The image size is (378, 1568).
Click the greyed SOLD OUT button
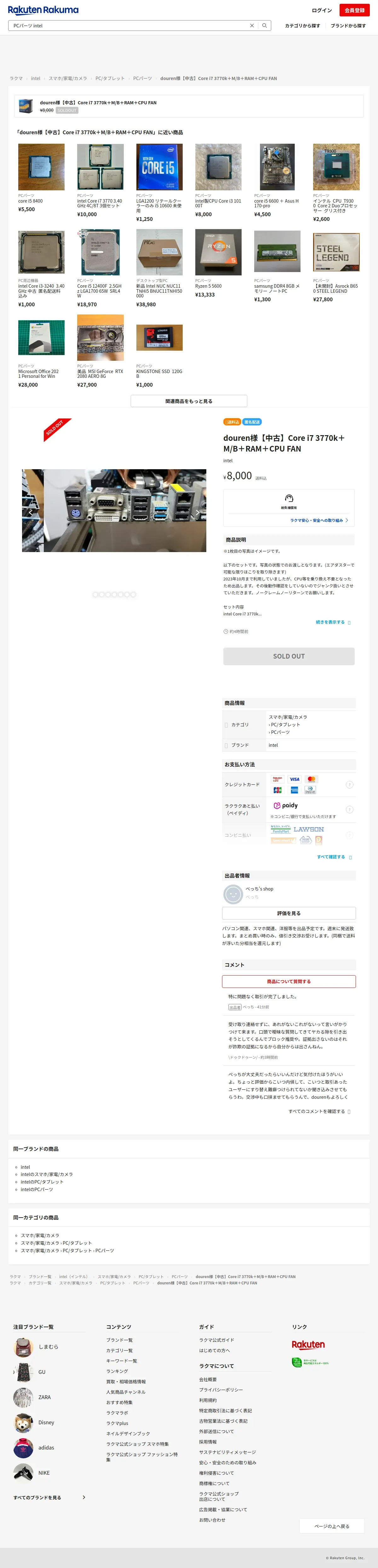tap(289, 656)
